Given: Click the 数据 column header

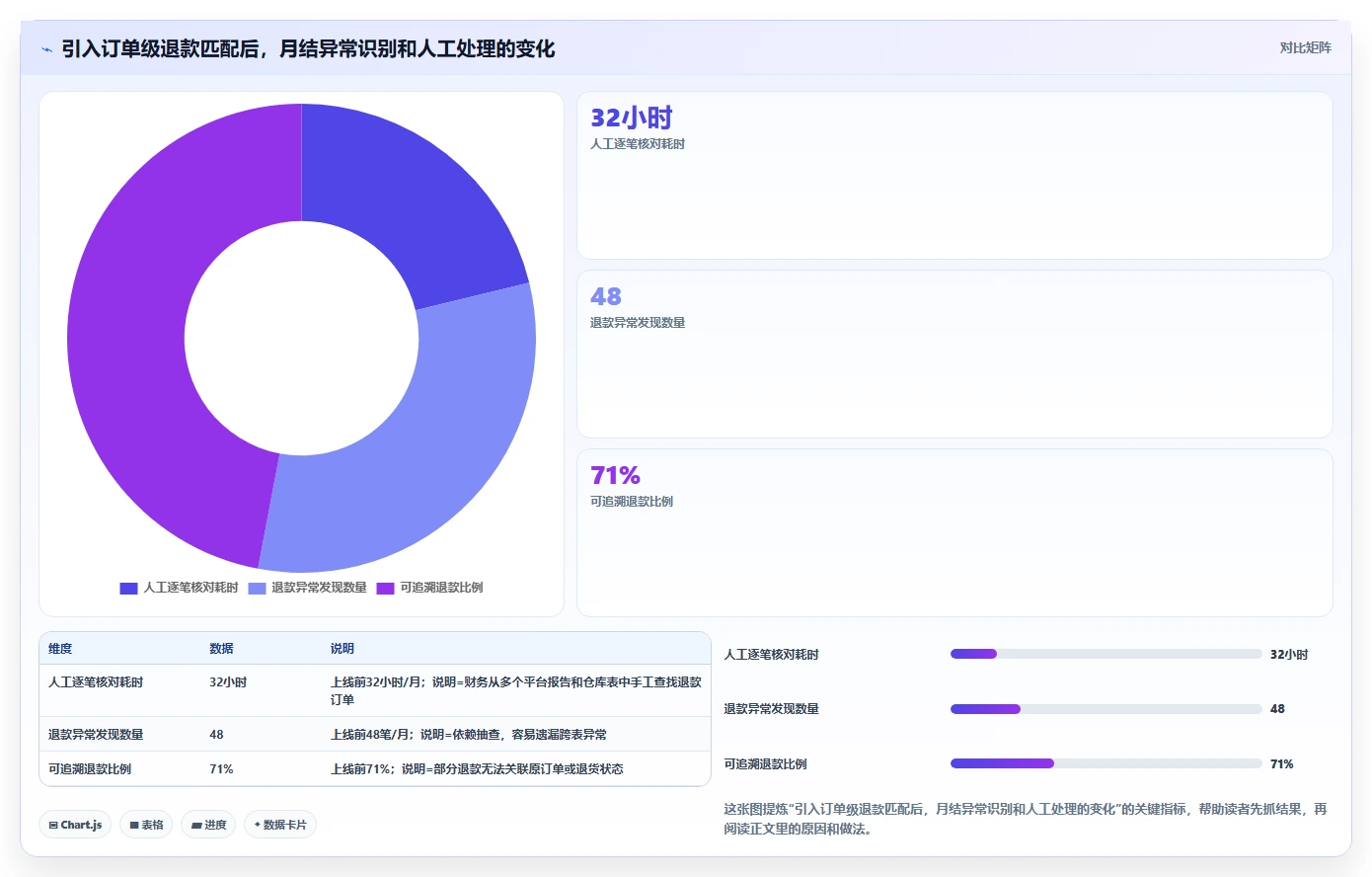Looking at the screenshot, I should (x=221, y=649).
